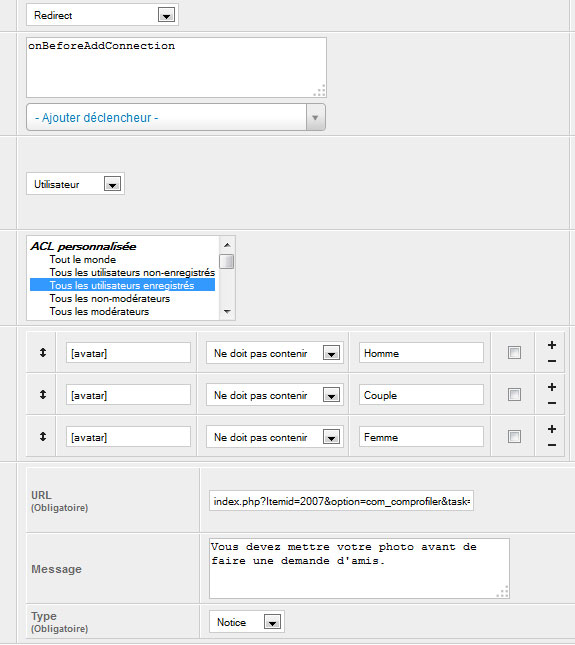Click the [avatar] field in the Femme row
This screenshot has height=645, width=575.
(128, 437)
